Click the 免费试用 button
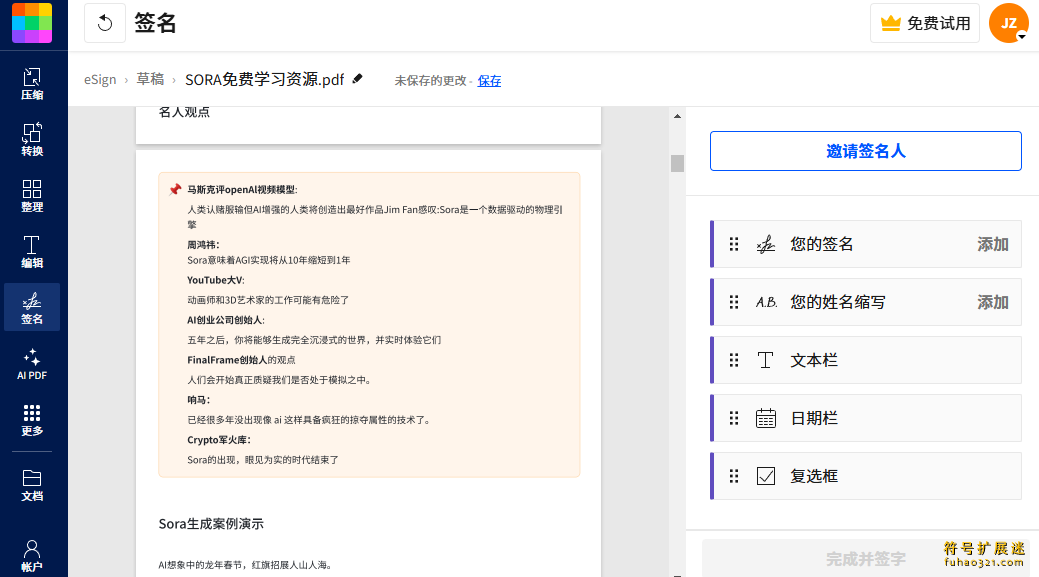The height and width of the screenshot is (577, 1039). [x=924, y=23]
